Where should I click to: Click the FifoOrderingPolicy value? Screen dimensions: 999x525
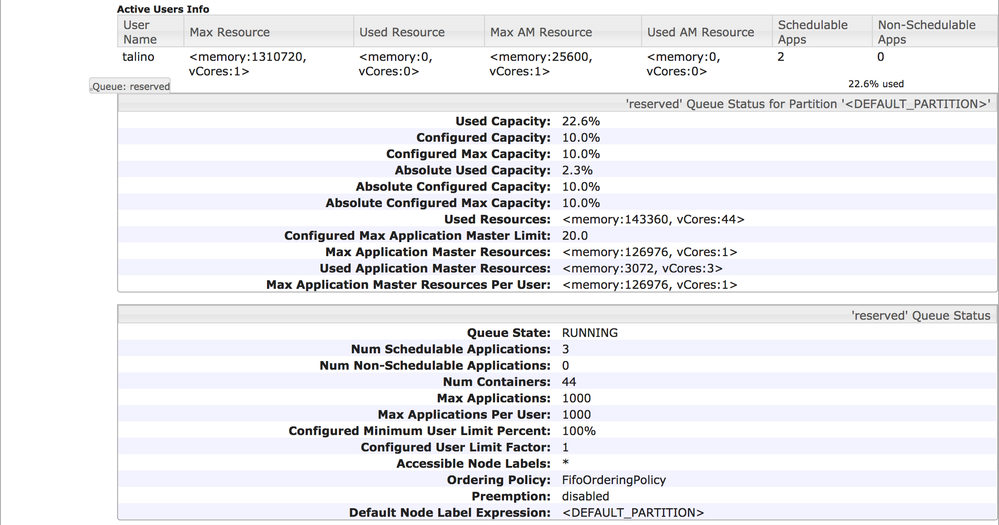613,480
